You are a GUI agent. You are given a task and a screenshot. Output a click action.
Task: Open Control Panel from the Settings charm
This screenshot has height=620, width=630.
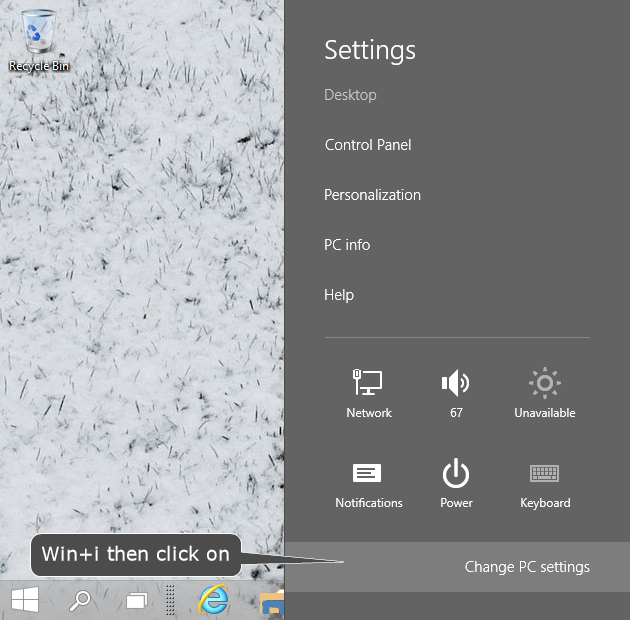point(368,145)
